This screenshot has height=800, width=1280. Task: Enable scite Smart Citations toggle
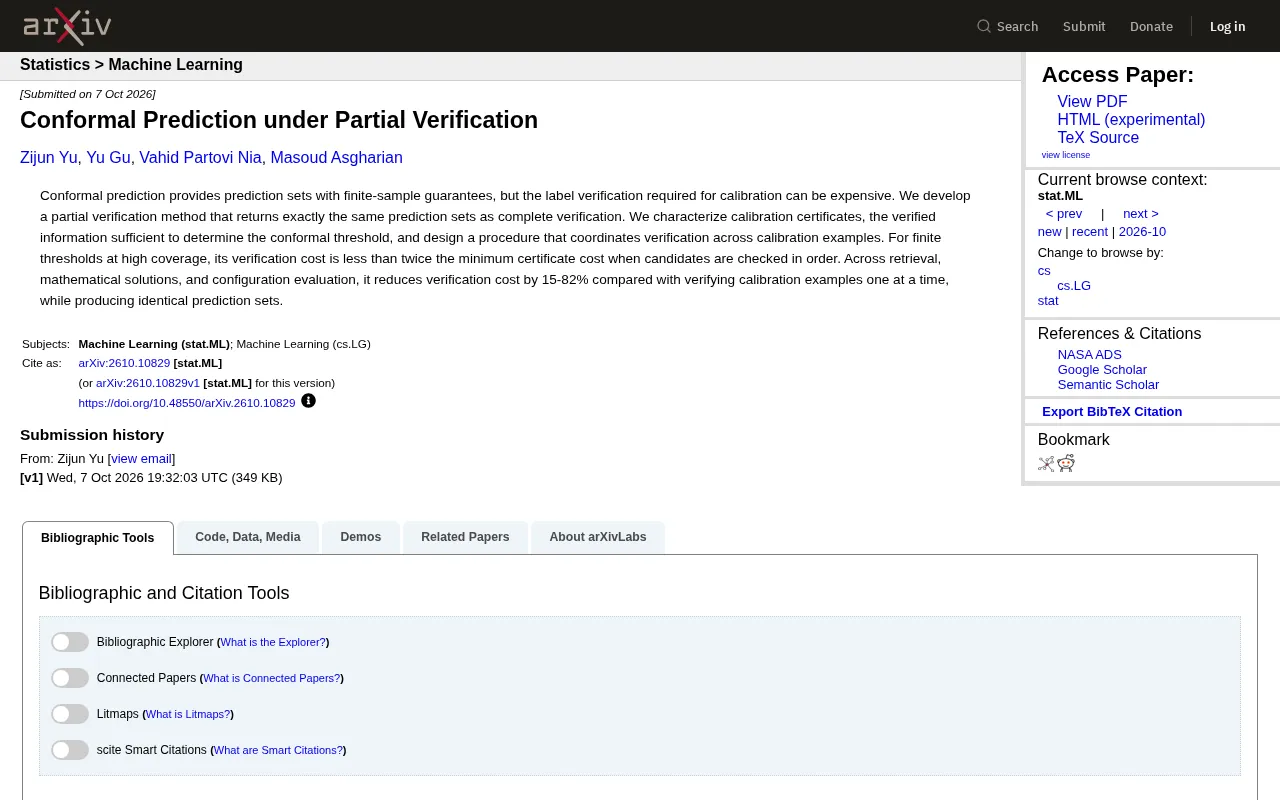coord(70,750)
